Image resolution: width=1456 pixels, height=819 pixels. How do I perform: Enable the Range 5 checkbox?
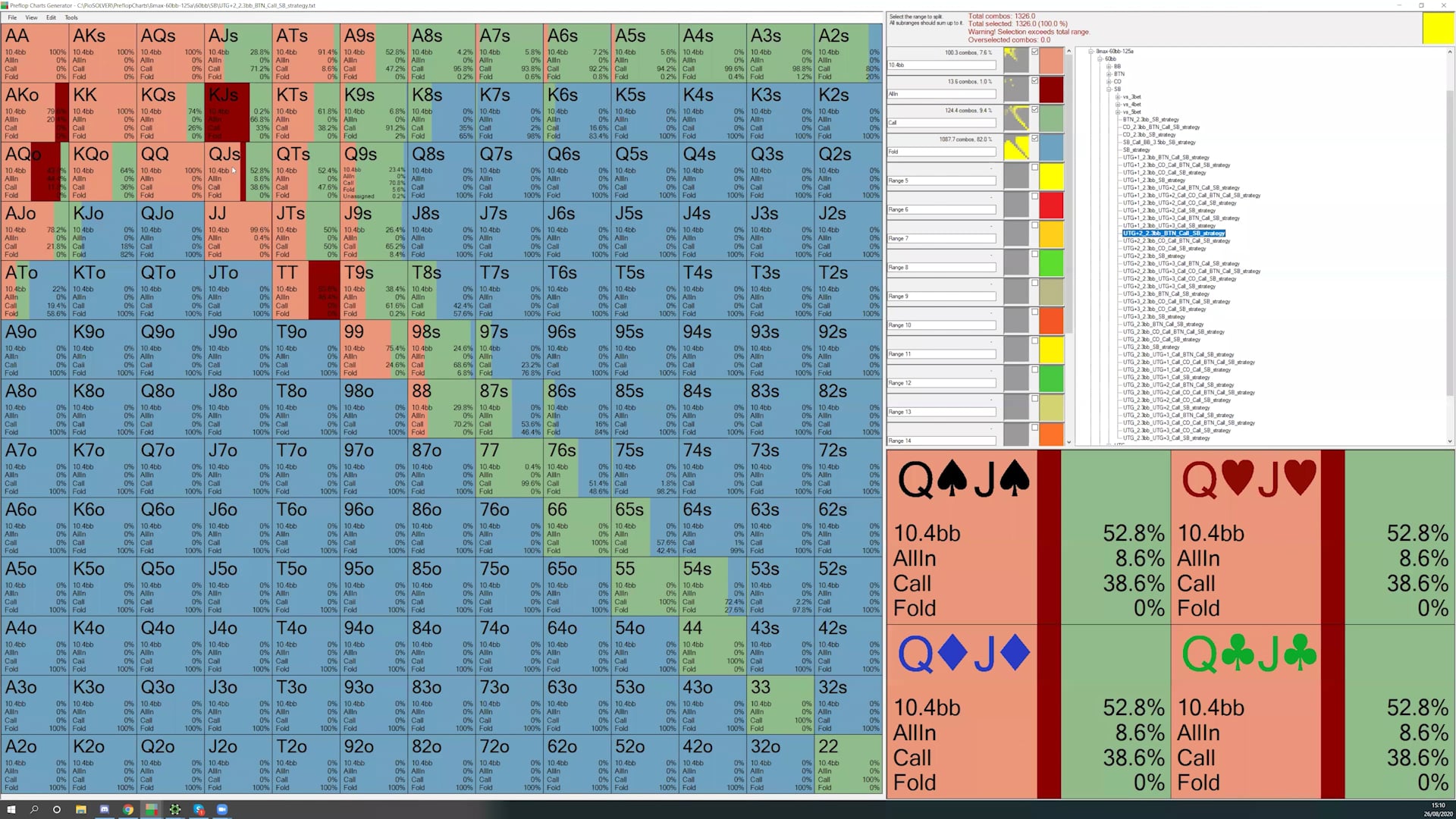(1034, 168)
